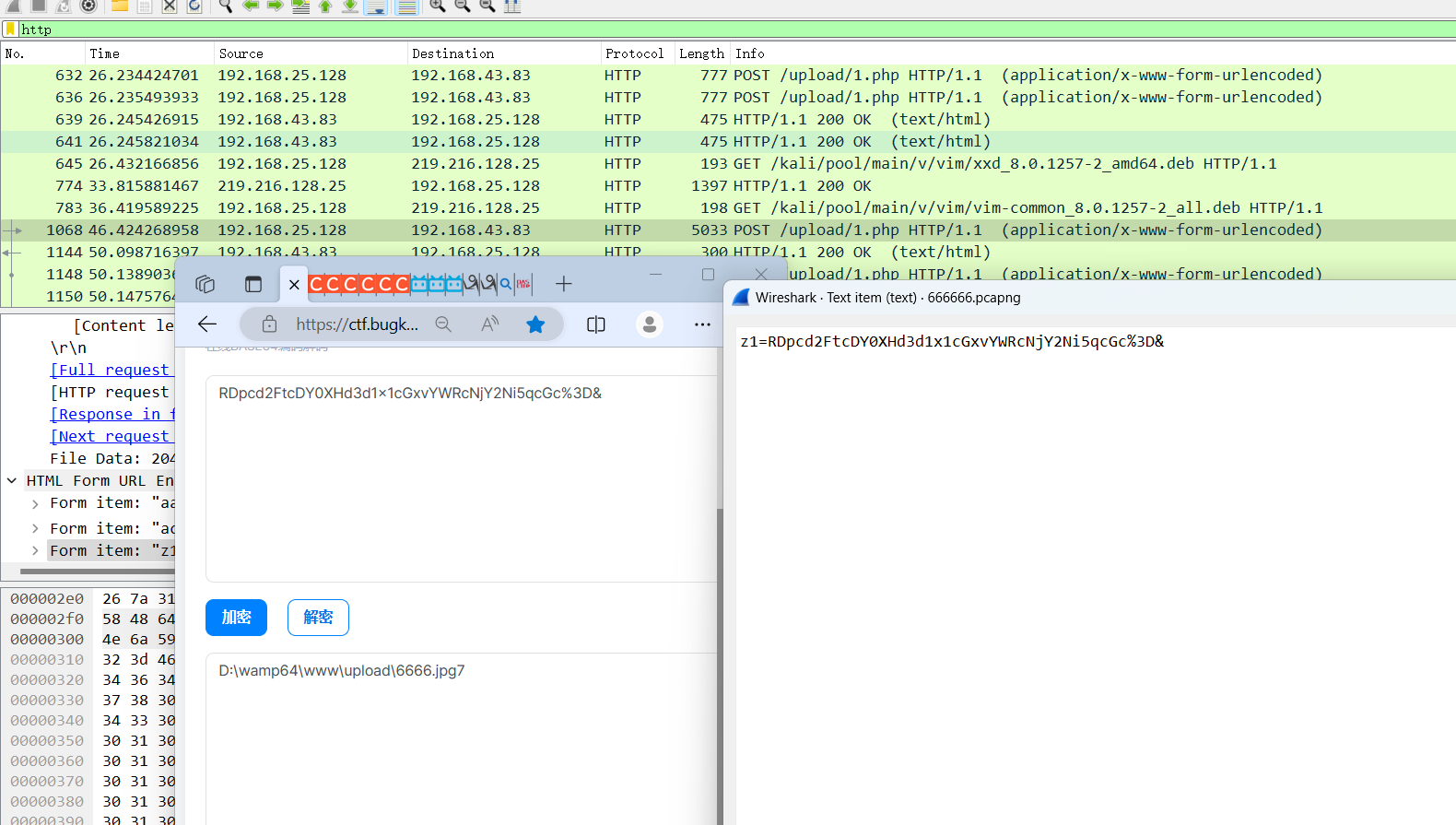
Task: Sort packets by the Length column
Action: point(702,53)
